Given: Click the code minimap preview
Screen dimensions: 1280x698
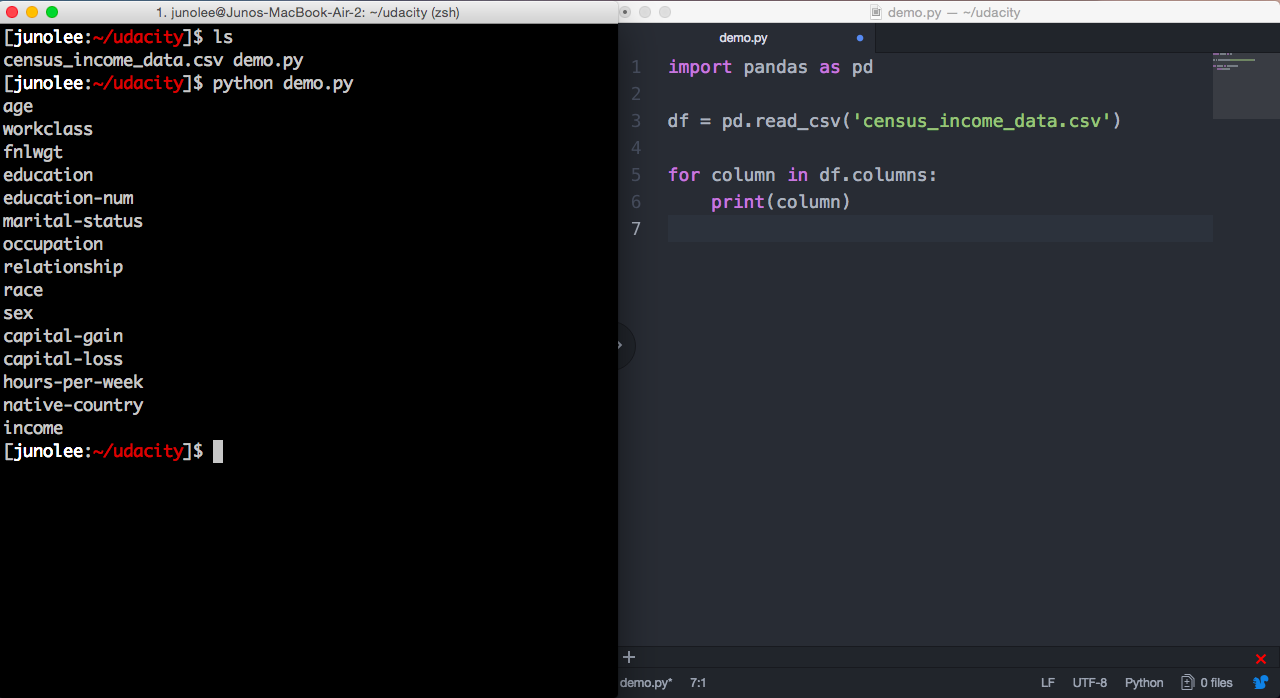Looking at the screenshot, I should coord(1245,85).
